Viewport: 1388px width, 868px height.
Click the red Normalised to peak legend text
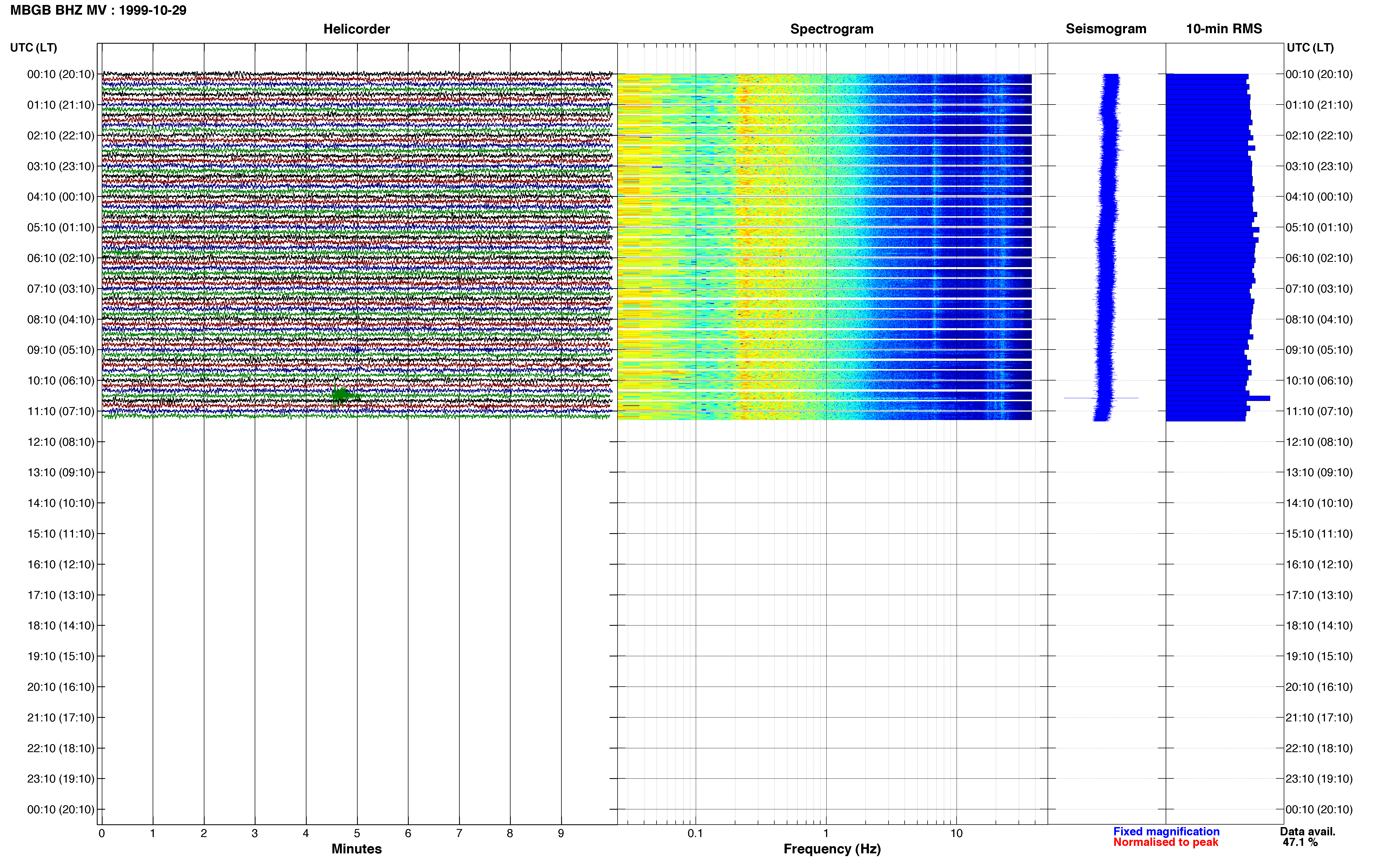point(1165,842)
